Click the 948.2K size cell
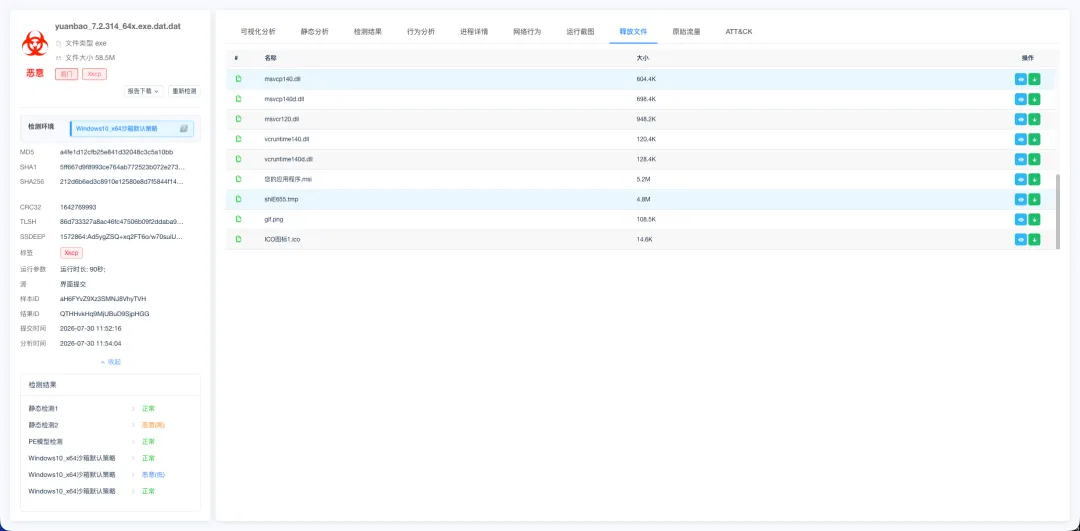The width and height of the screenshot is (1080, 531). click(646, 119)
